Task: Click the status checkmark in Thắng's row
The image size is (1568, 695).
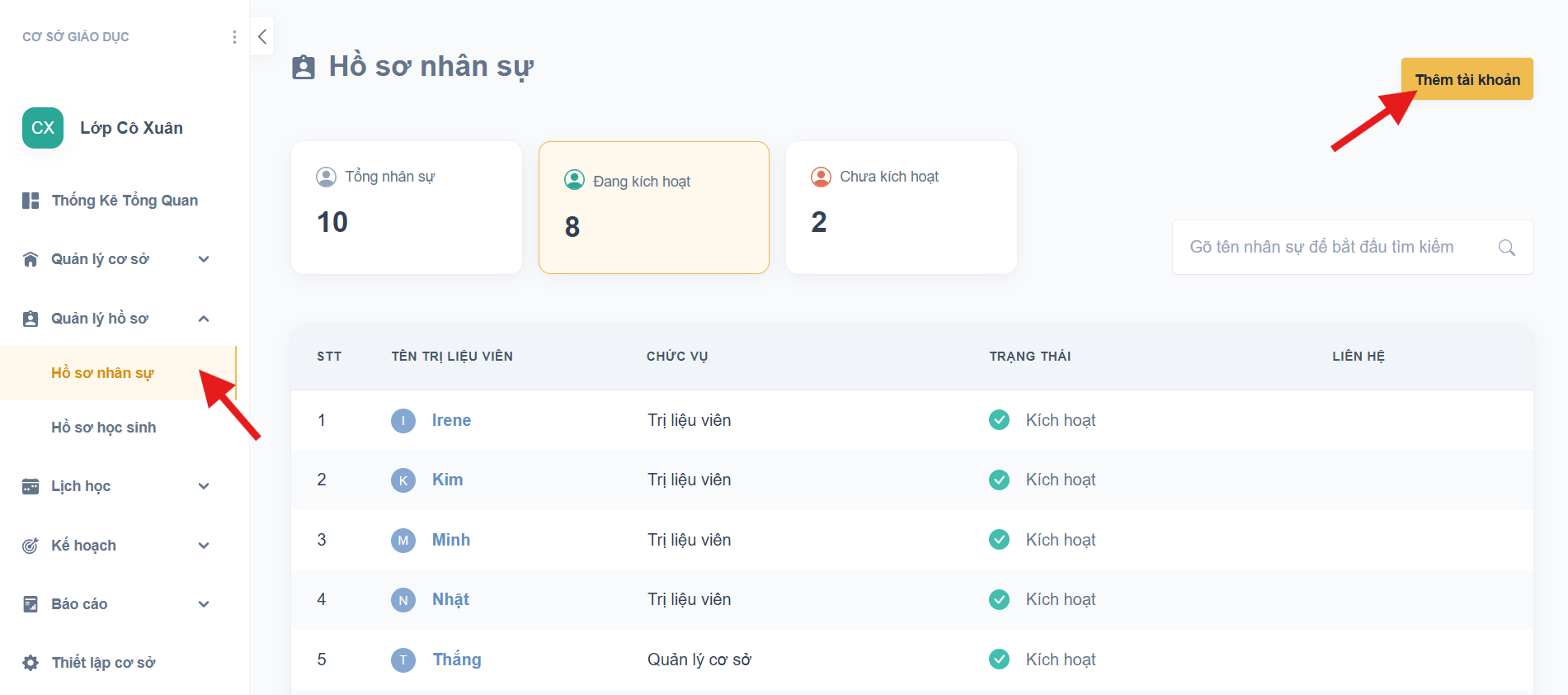Action: (x=999, y=660)
